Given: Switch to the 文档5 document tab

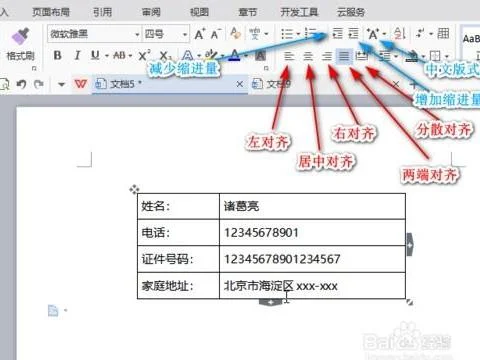Looking at the screenshot, I should pos(170,84).
